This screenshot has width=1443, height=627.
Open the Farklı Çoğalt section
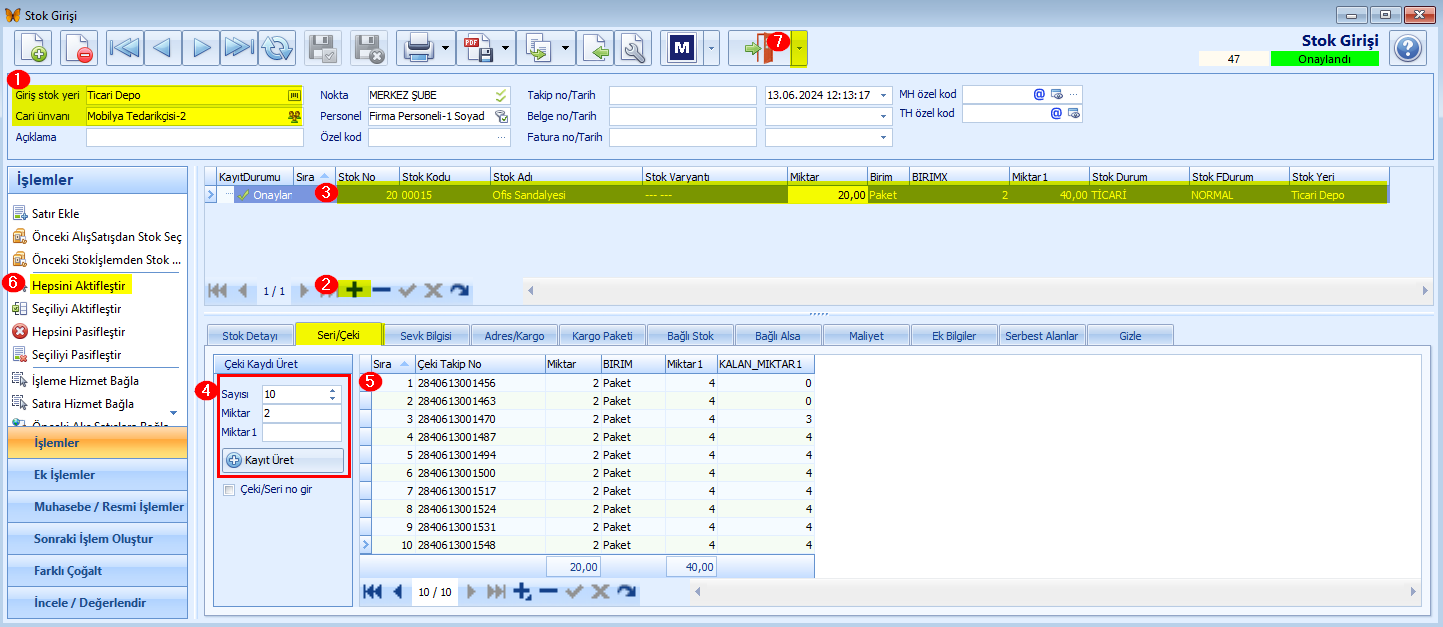tap(97, 571)
